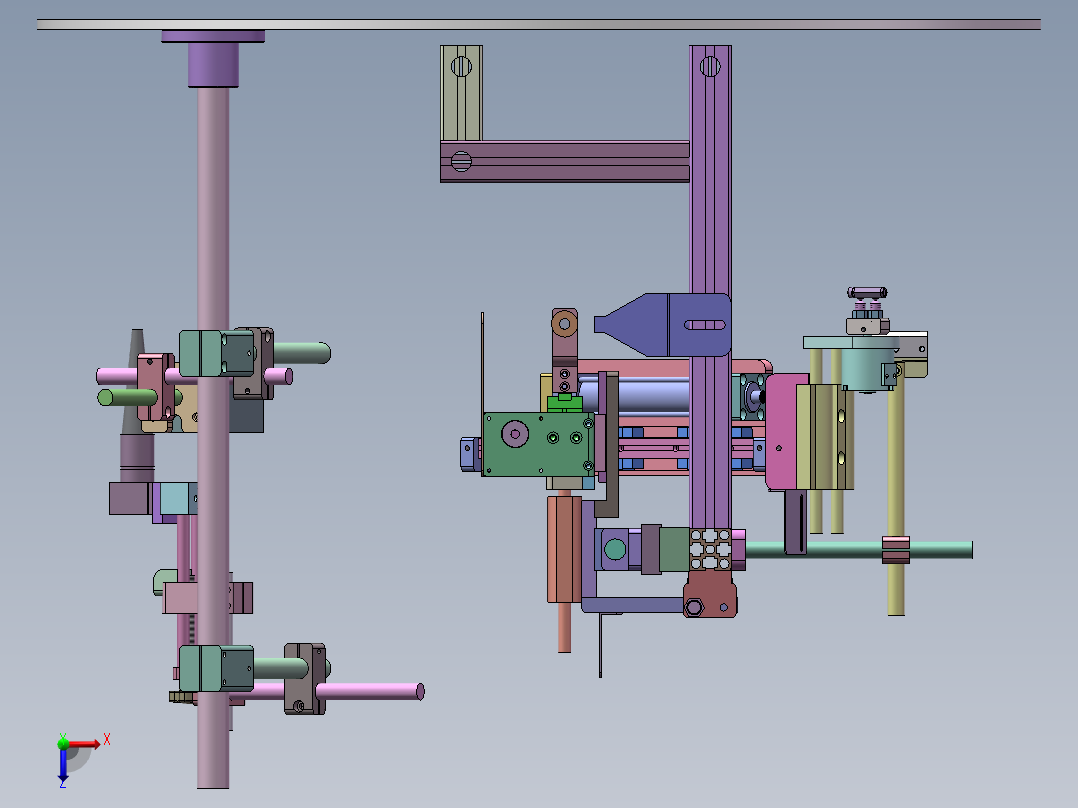Select the pink block on the lower left shaft

(180, 598)
